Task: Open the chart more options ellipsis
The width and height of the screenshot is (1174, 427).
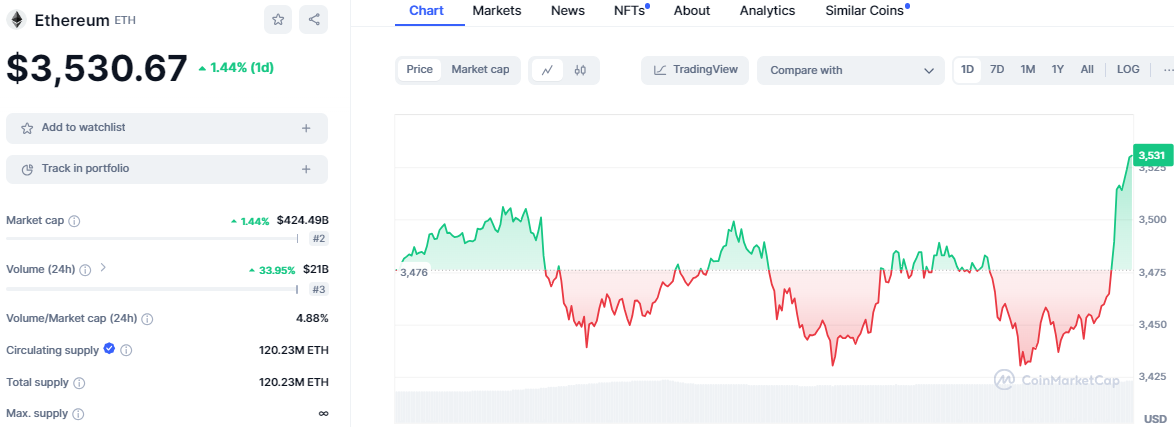Action: (1168, 70)
